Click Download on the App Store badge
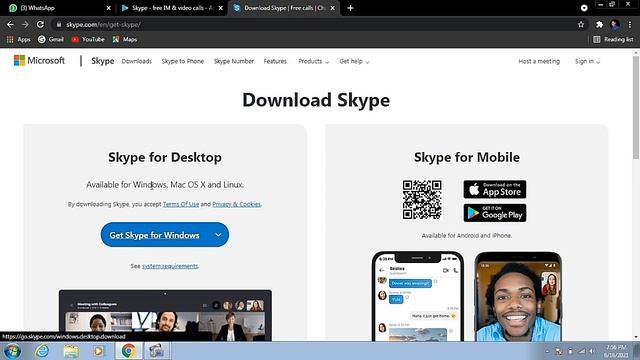 point(495,189)
